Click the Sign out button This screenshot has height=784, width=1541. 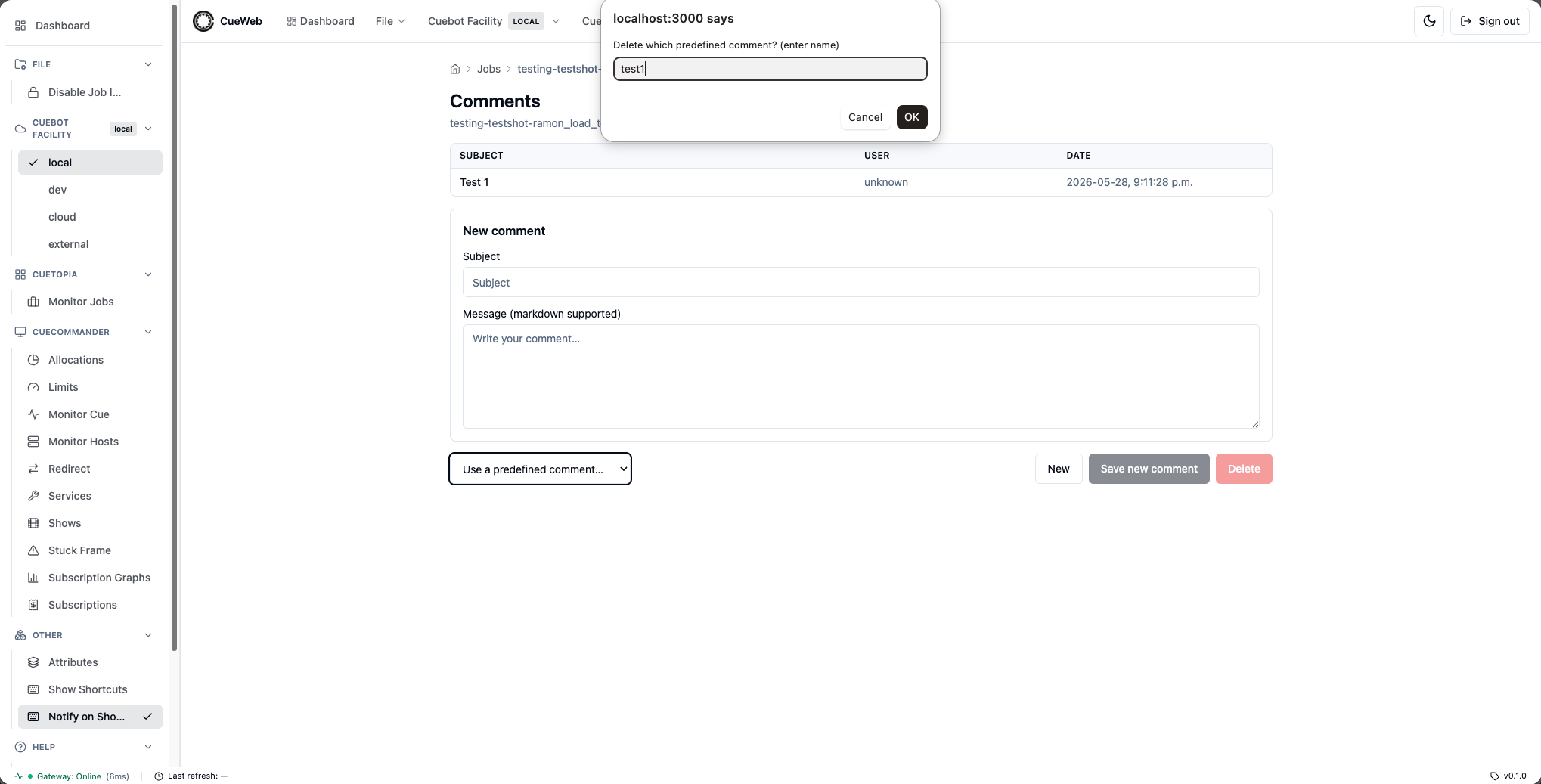1490,21
